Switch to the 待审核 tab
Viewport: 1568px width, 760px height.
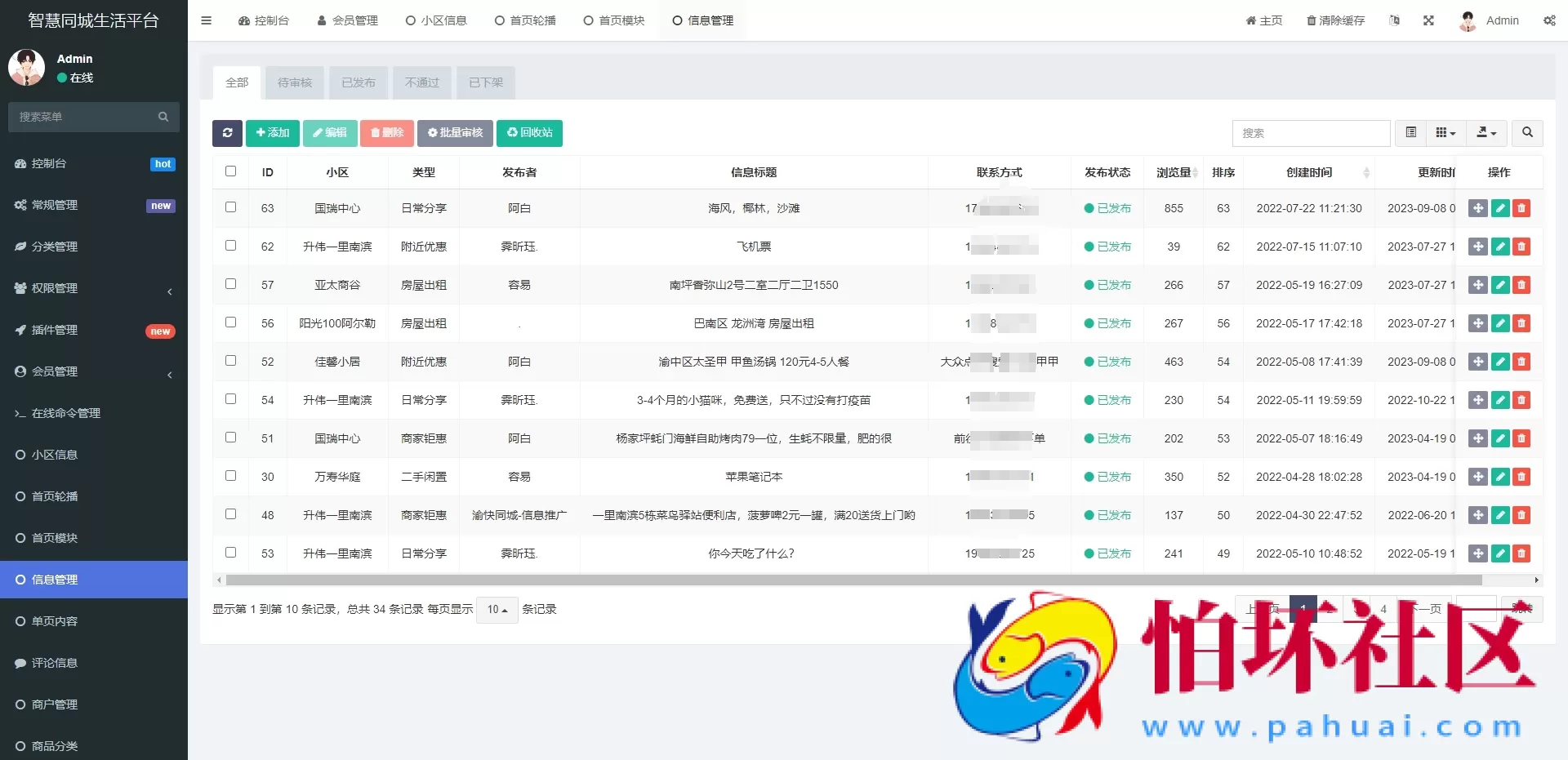[x=294, y=82]
